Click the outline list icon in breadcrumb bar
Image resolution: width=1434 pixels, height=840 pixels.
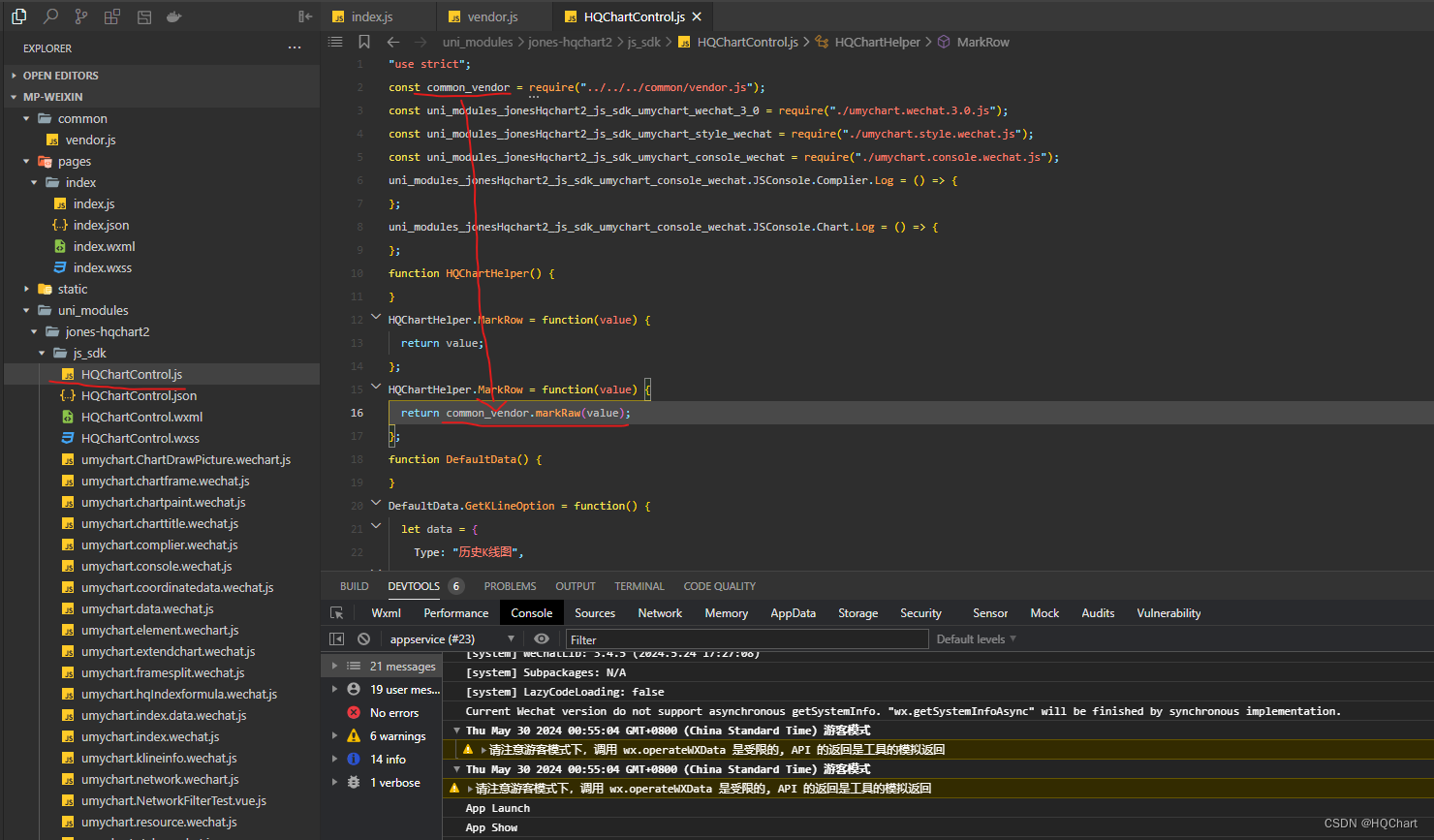coord(335,42)
